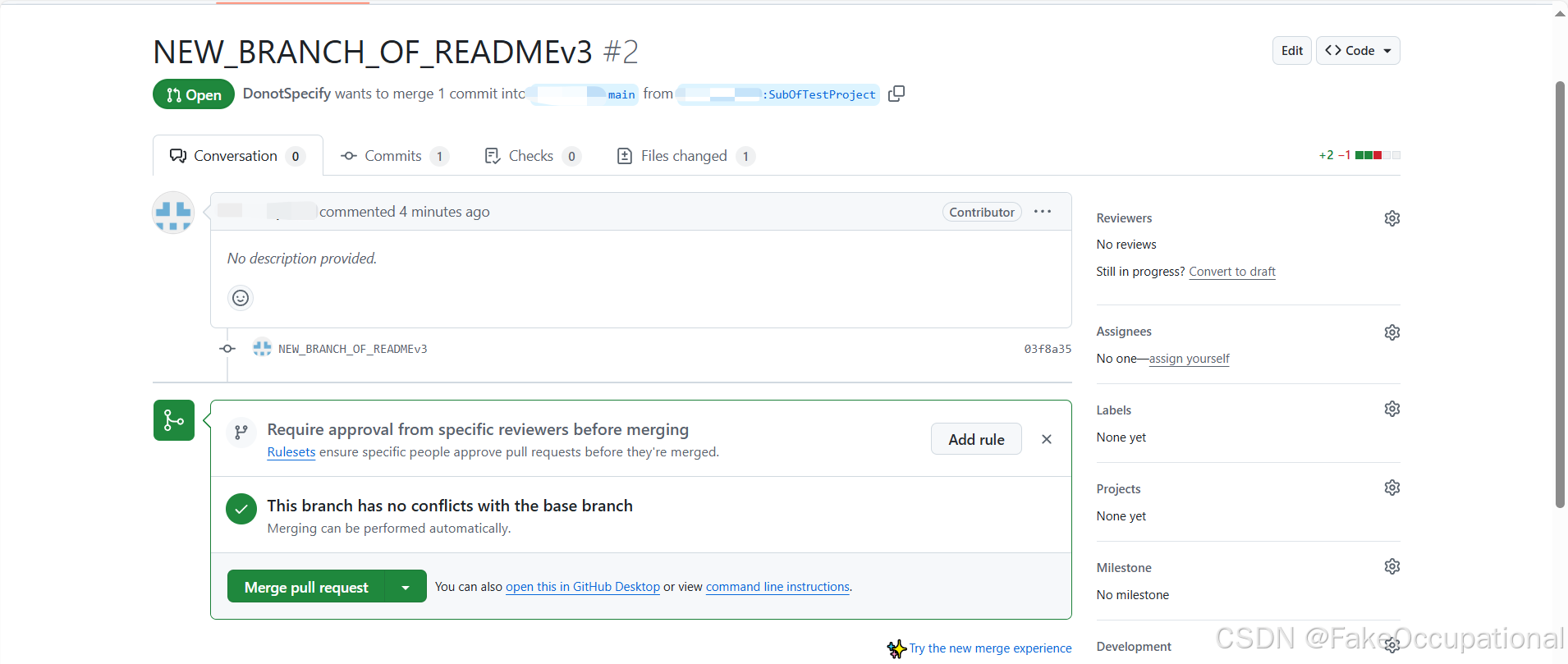
Task: Add emoji reaction to the comment
Action: [x=241, y=298]
